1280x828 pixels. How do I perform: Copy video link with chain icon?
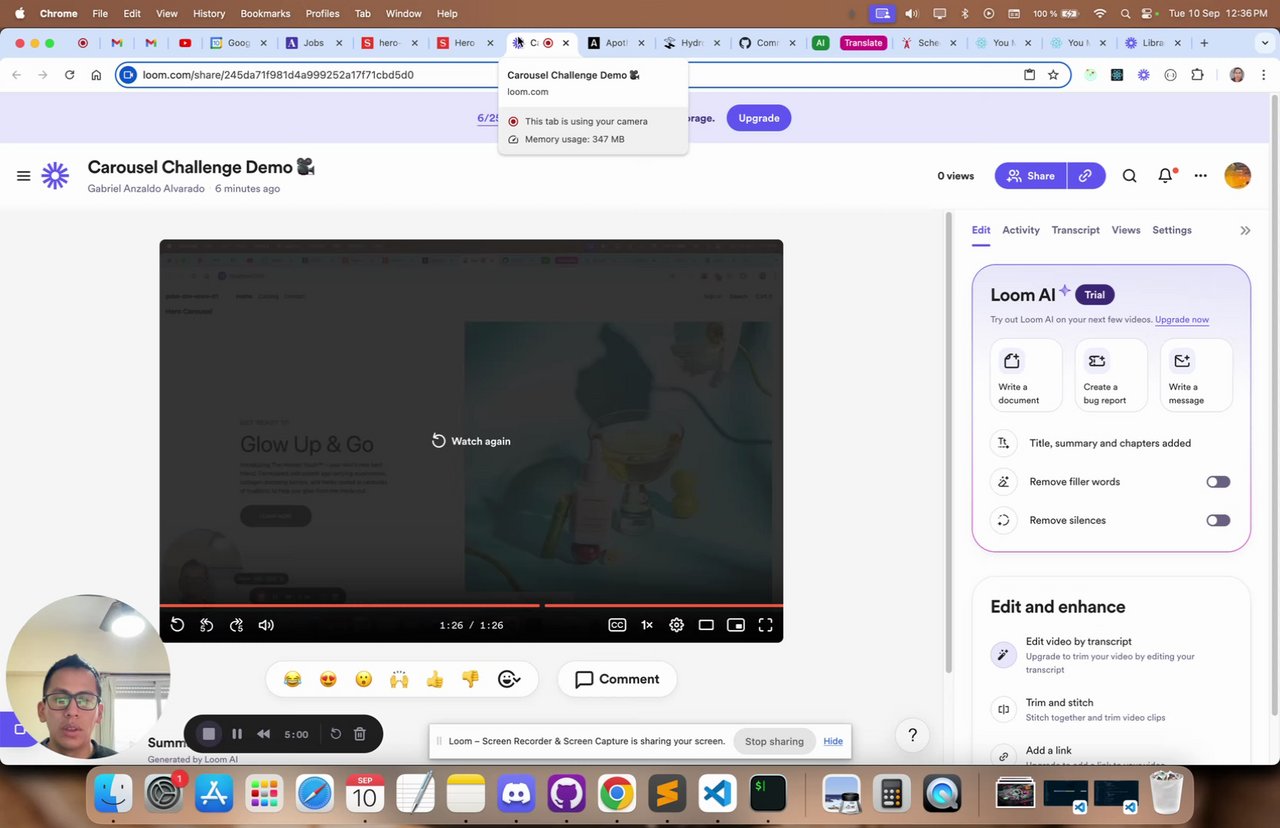coord(1086,176)
